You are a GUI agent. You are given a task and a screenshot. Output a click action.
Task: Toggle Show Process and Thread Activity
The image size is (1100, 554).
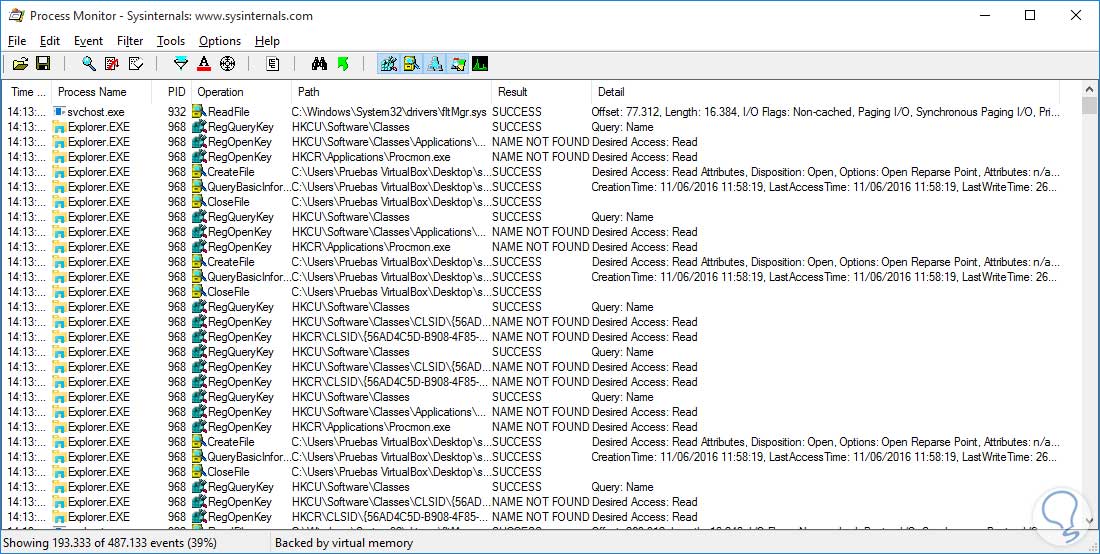(x=458, y=65)
